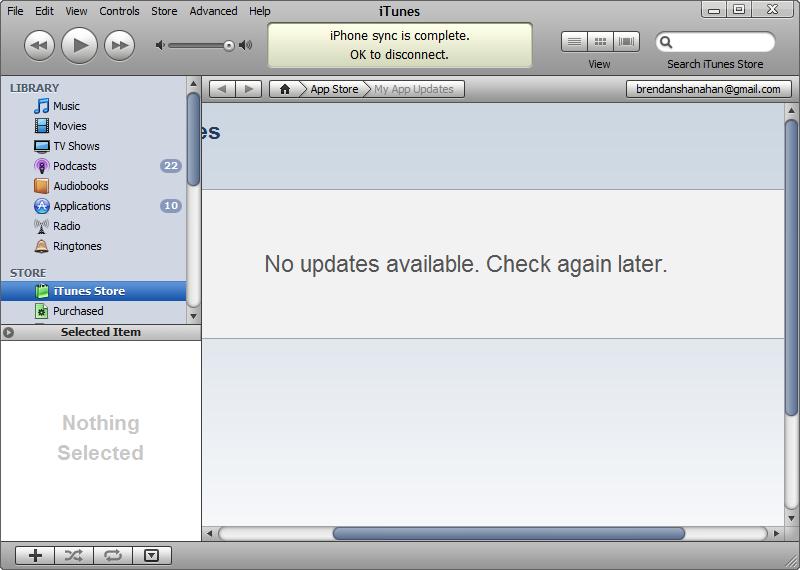
Task: Click the sidebar scrollbar down arrow
Action: 193,316
